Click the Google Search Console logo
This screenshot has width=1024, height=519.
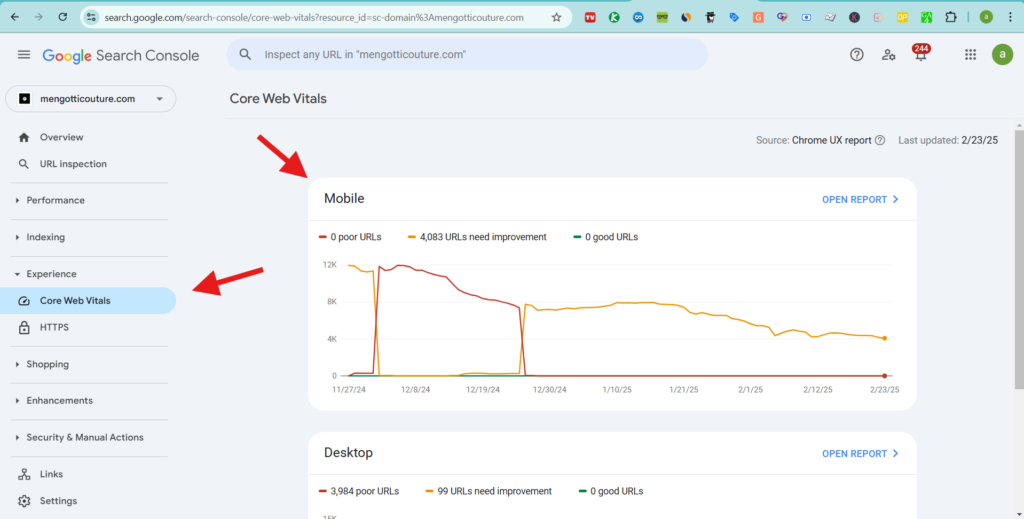pyautogui.click(x=121, y=55)
